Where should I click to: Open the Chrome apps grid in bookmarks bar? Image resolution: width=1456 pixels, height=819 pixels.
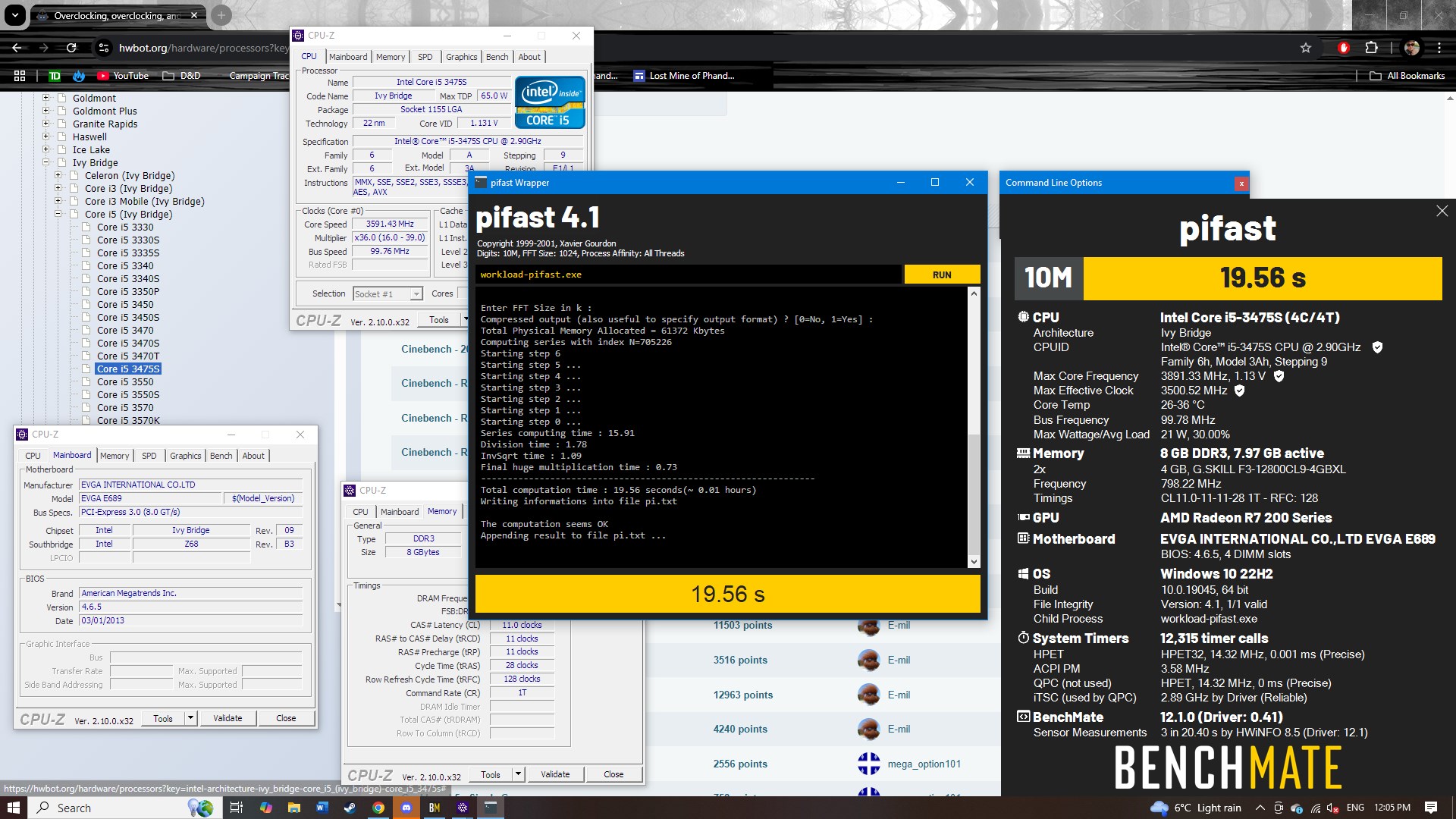pos(20,76)
